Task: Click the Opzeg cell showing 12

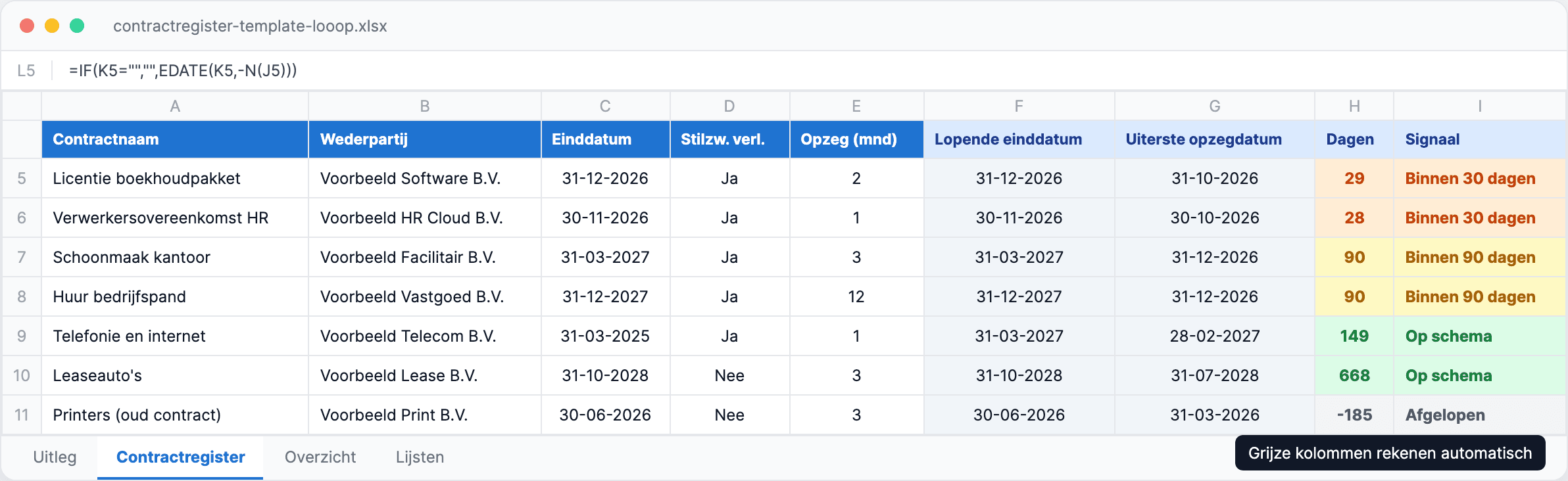Action: point(856,296)
